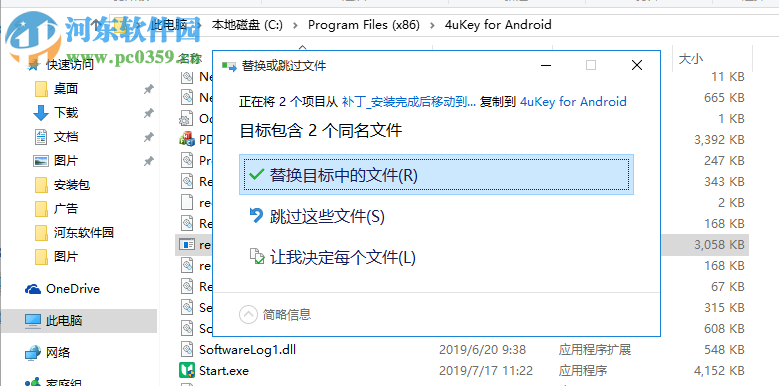
Task: Select 网络 in navigation pane
Action: 58,353
